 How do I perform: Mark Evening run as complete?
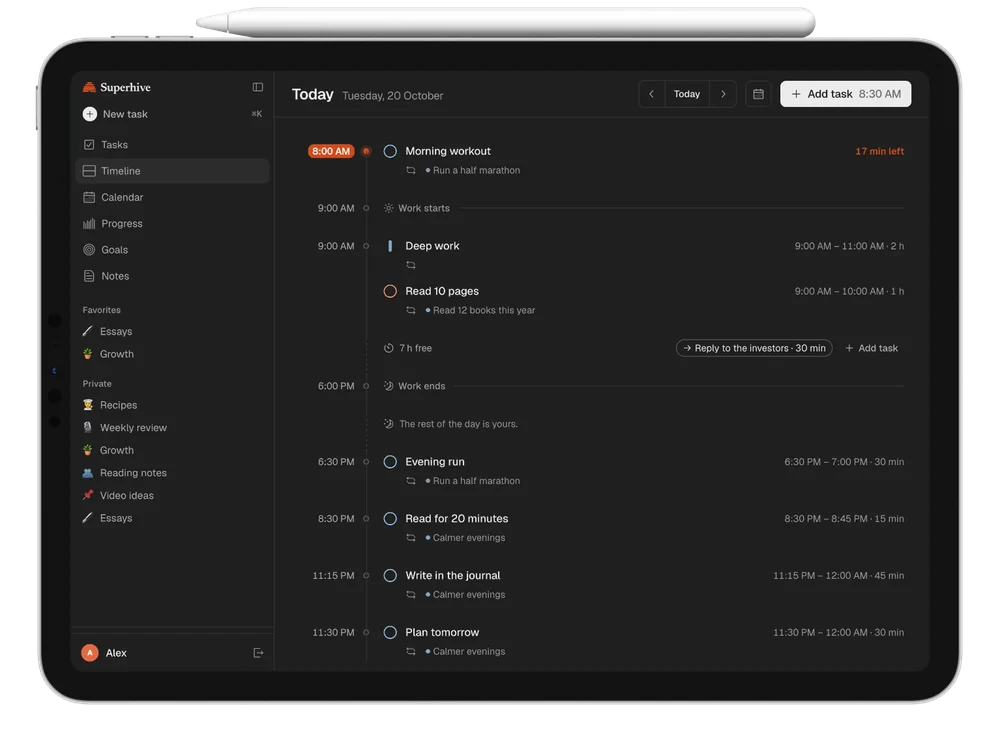tap(390, 462)
